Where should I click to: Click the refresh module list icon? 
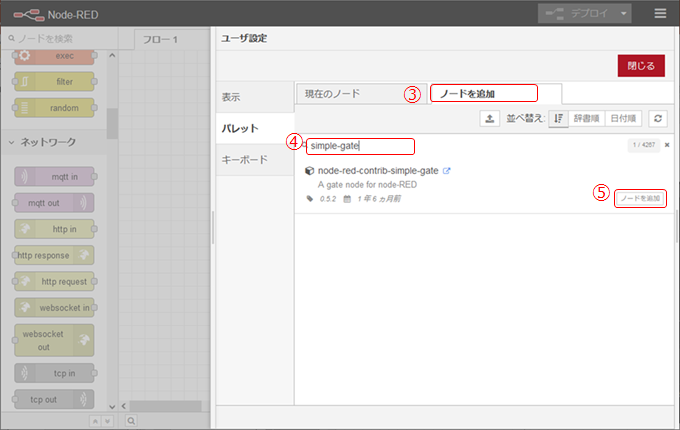tap(658, 119)
